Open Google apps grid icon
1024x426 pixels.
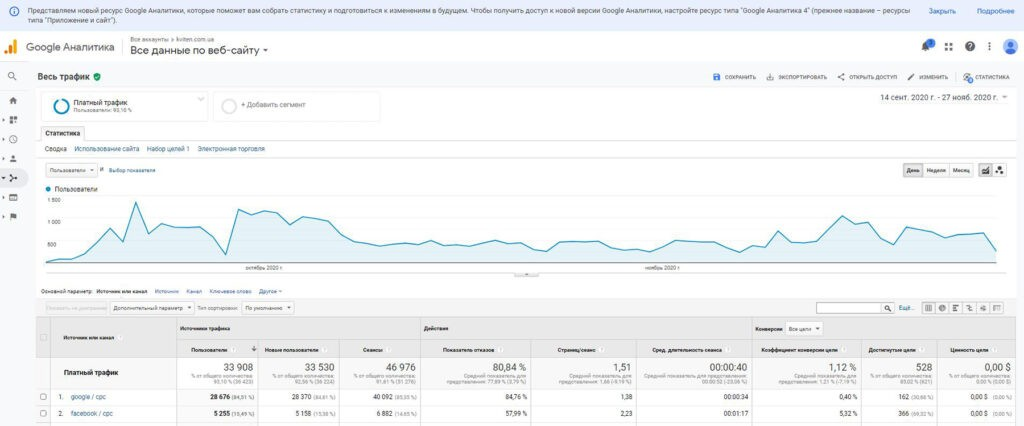pyautogui.click(x=949, y=46)
